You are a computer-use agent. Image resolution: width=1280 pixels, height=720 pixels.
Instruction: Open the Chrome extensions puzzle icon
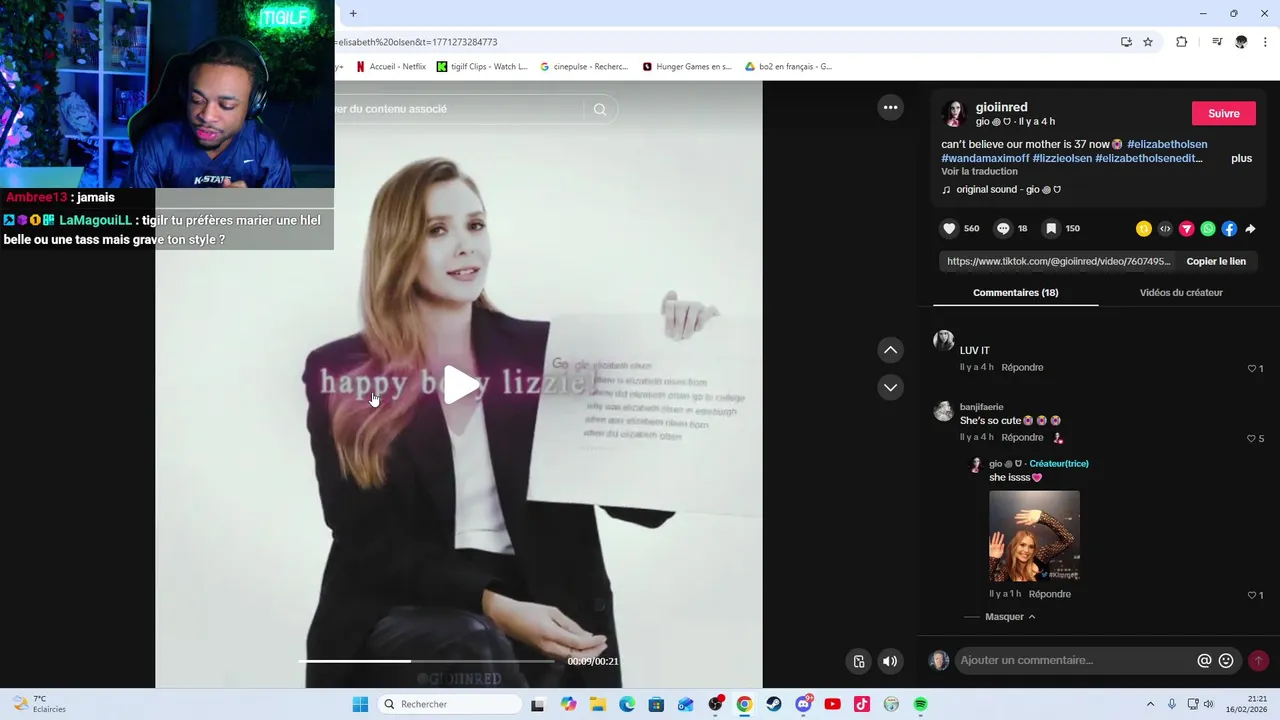1181,42
